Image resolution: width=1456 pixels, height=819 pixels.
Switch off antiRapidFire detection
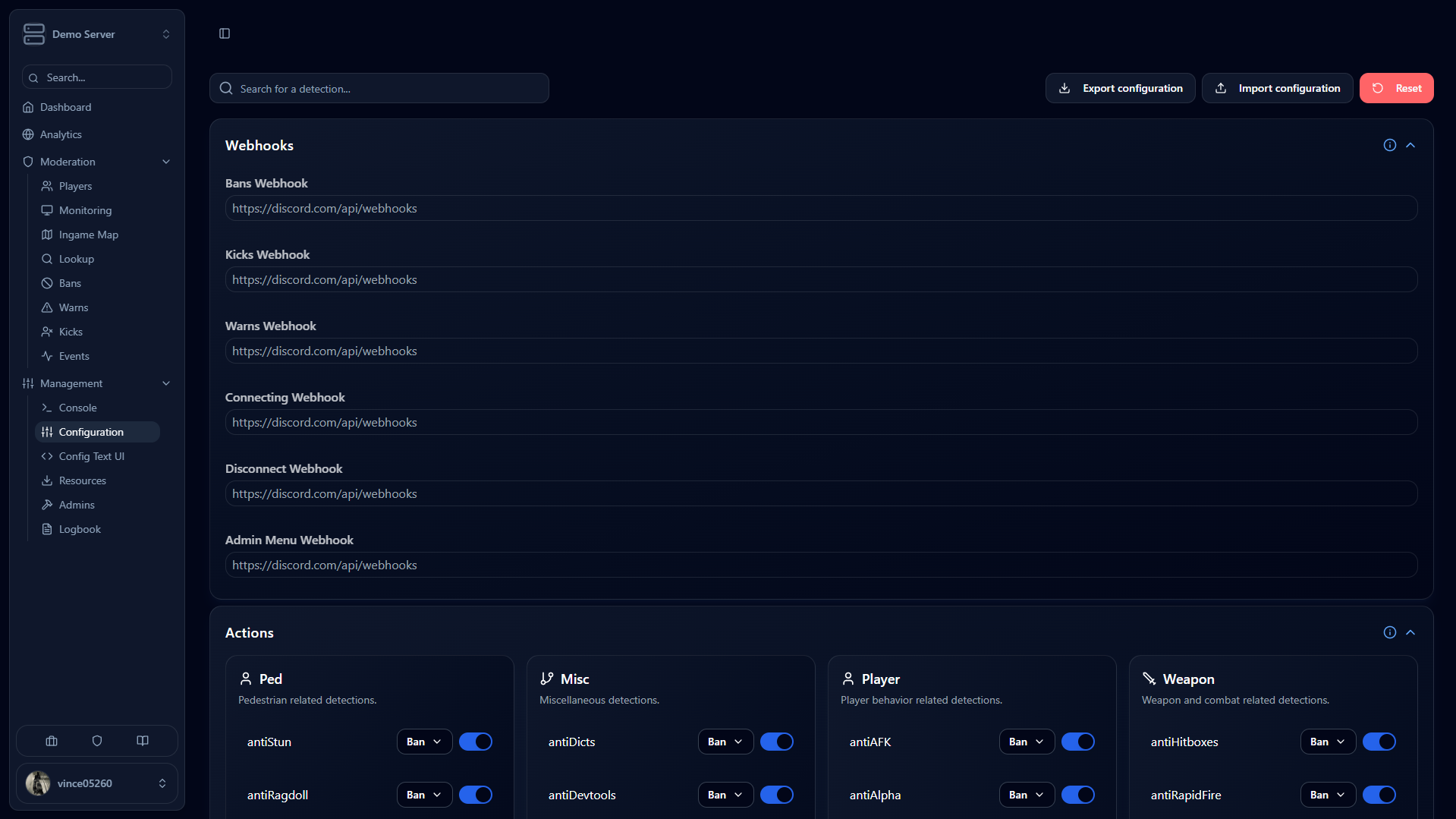pos(1379,795)
